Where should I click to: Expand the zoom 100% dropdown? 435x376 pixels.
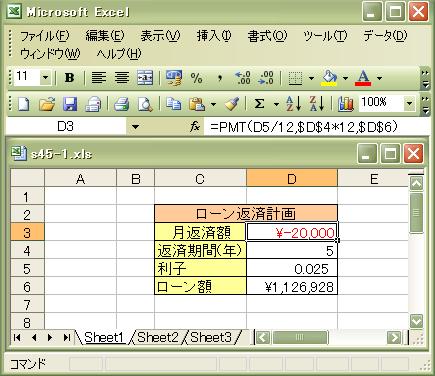[410, 104]
